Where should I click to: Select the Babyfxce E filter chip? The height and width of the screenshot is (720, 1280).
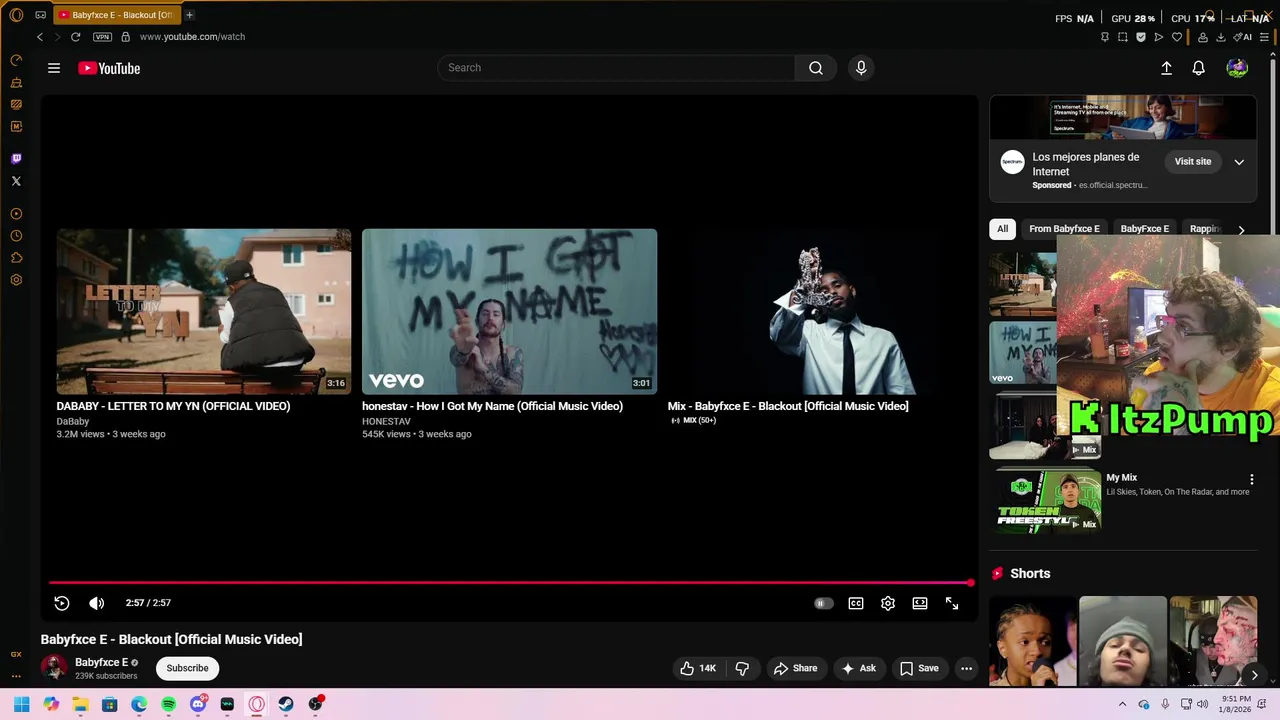click(1144, 229)
